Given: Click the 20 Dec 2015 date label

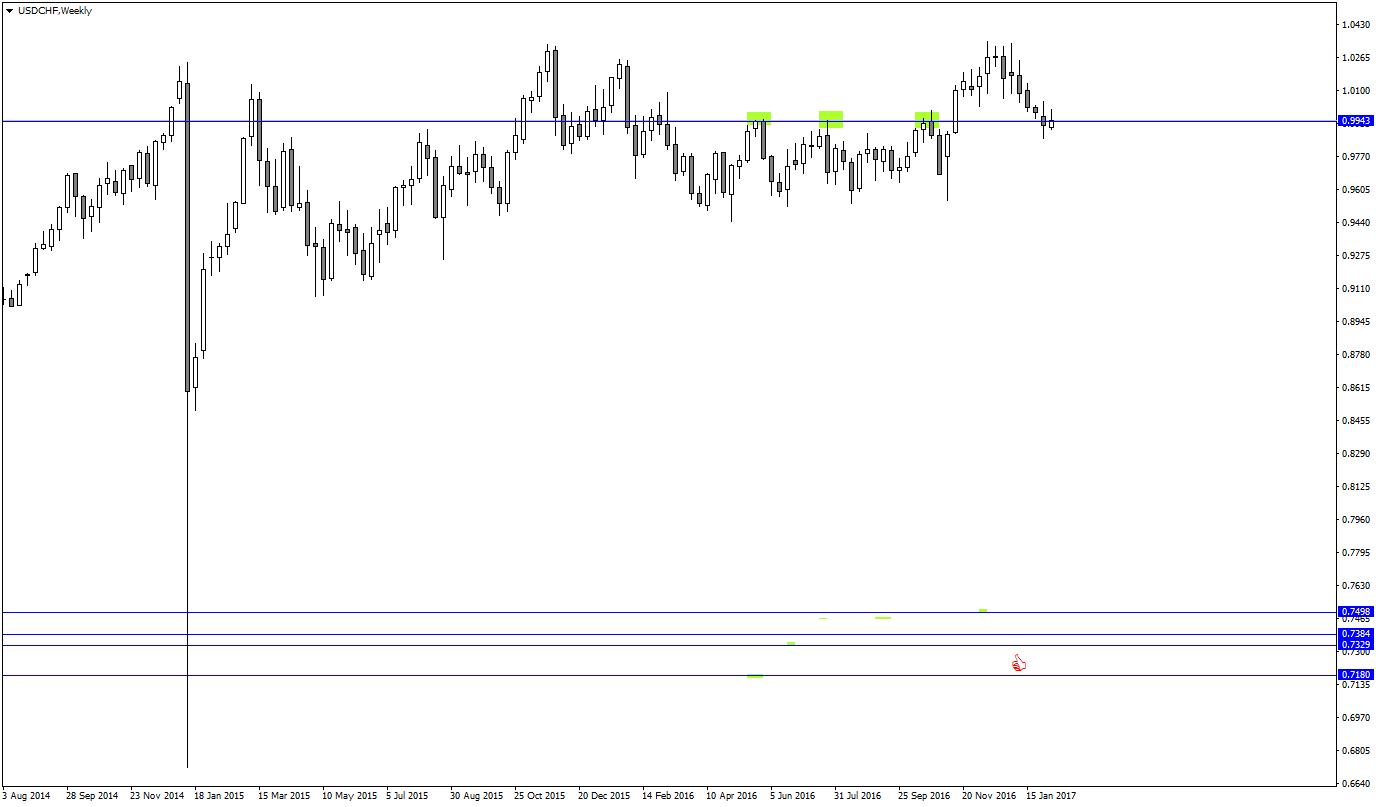Looking at the screenshot, I should point(604,796).
